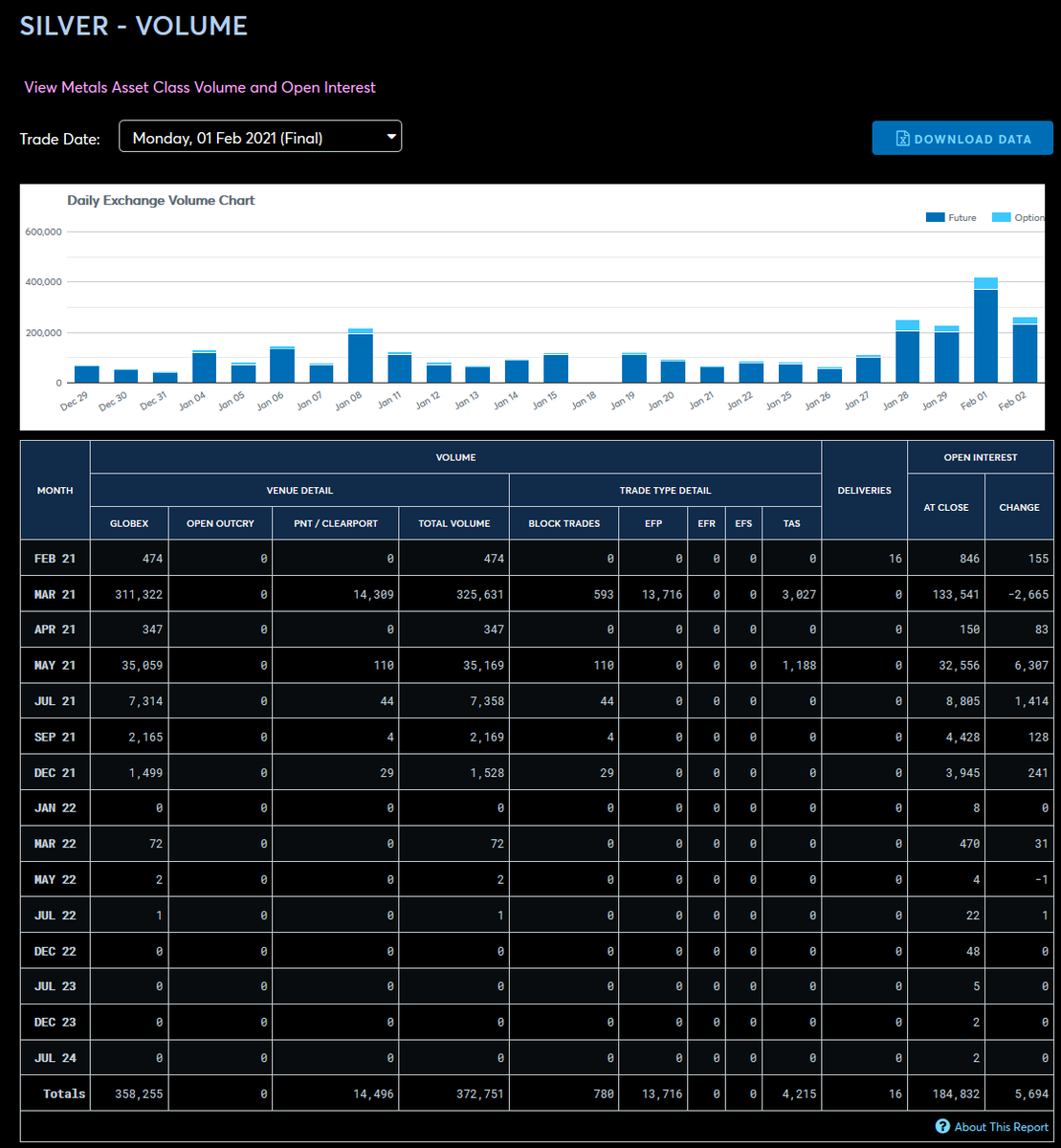Select the JUL 24 month row label

tap(55, 1058)
